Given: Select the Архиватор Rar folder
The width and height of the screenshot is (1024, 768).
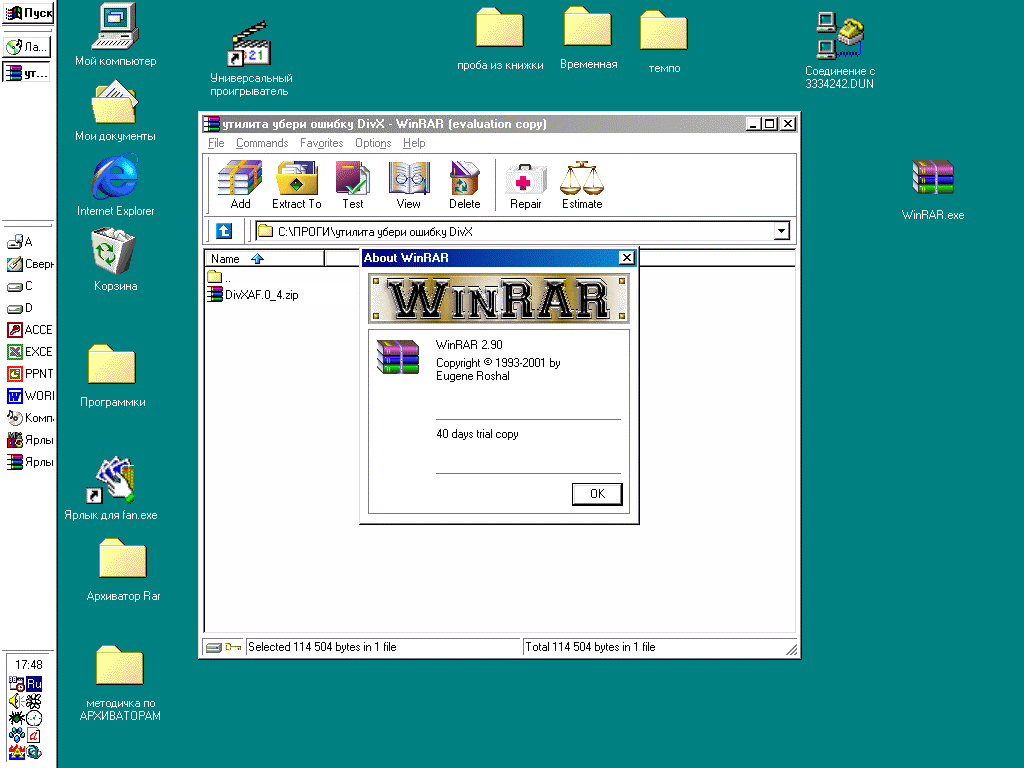Looking at the screenshot, I should 123,569.
